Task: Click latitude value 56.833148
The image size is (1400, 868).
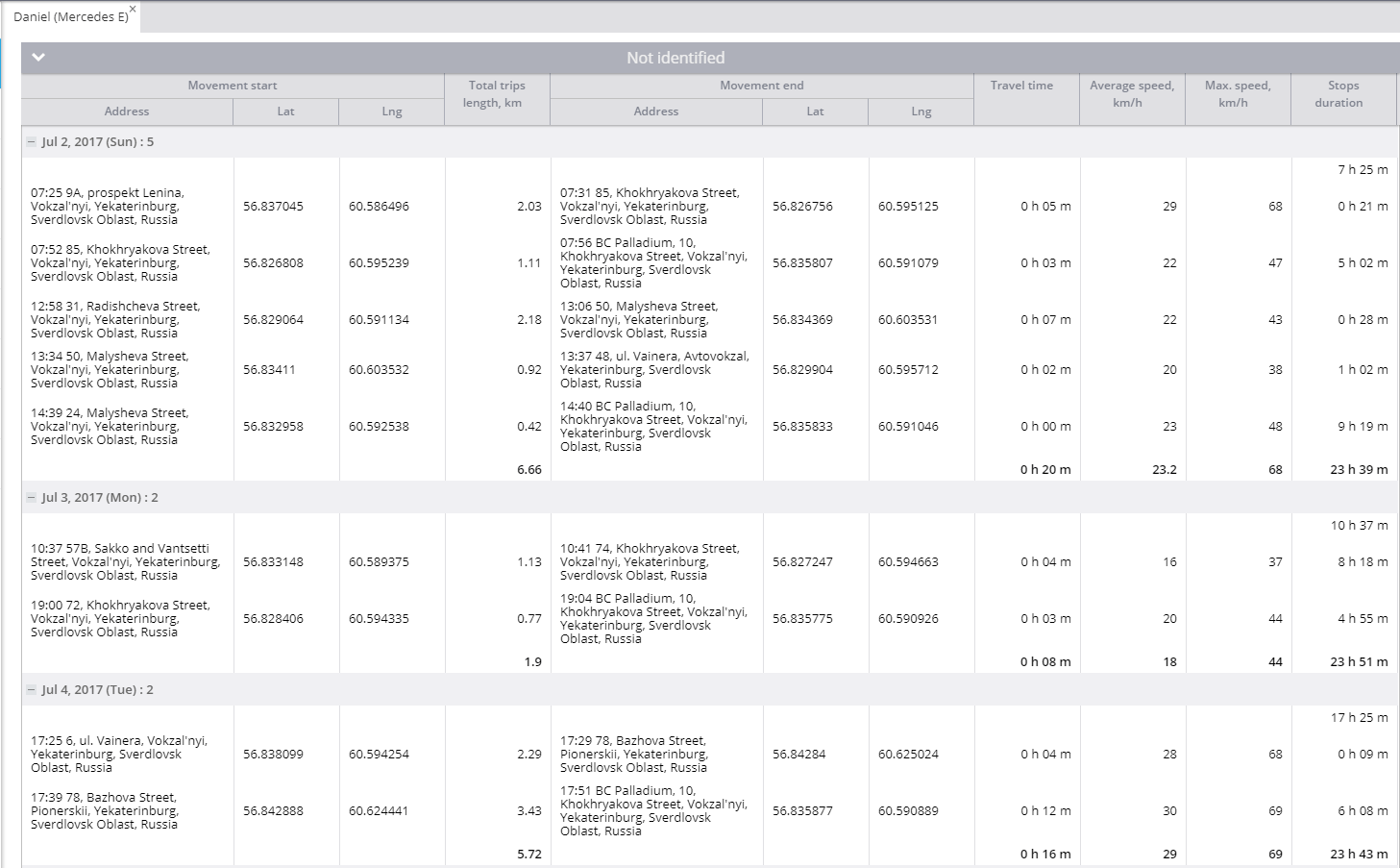Action: (x=273, y=562)
